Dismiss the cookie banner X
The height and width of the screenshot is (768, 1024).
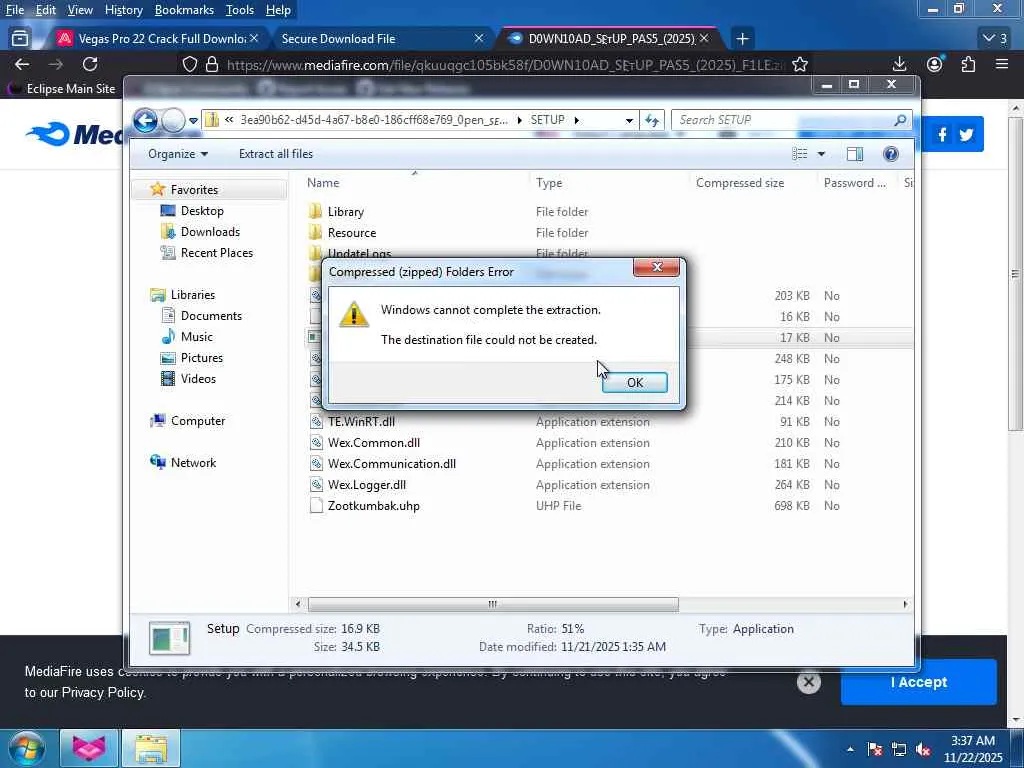coord(808,682)
